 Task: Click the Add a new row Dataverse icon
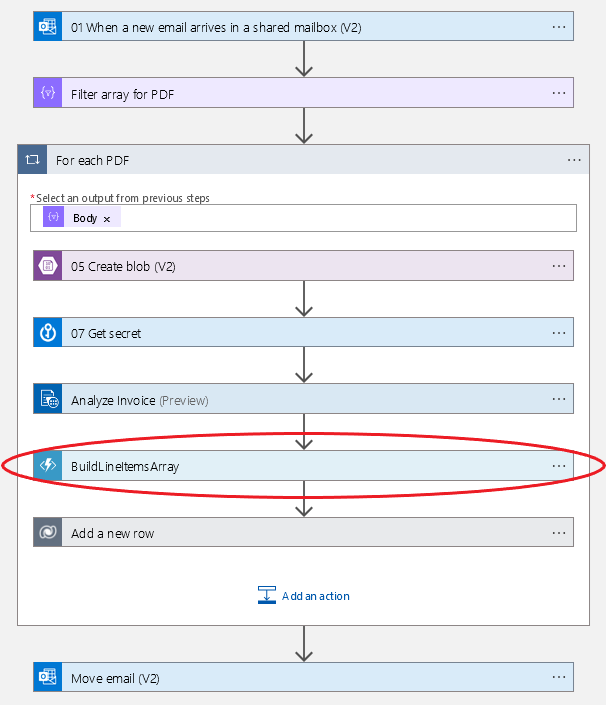coord(47,533)
